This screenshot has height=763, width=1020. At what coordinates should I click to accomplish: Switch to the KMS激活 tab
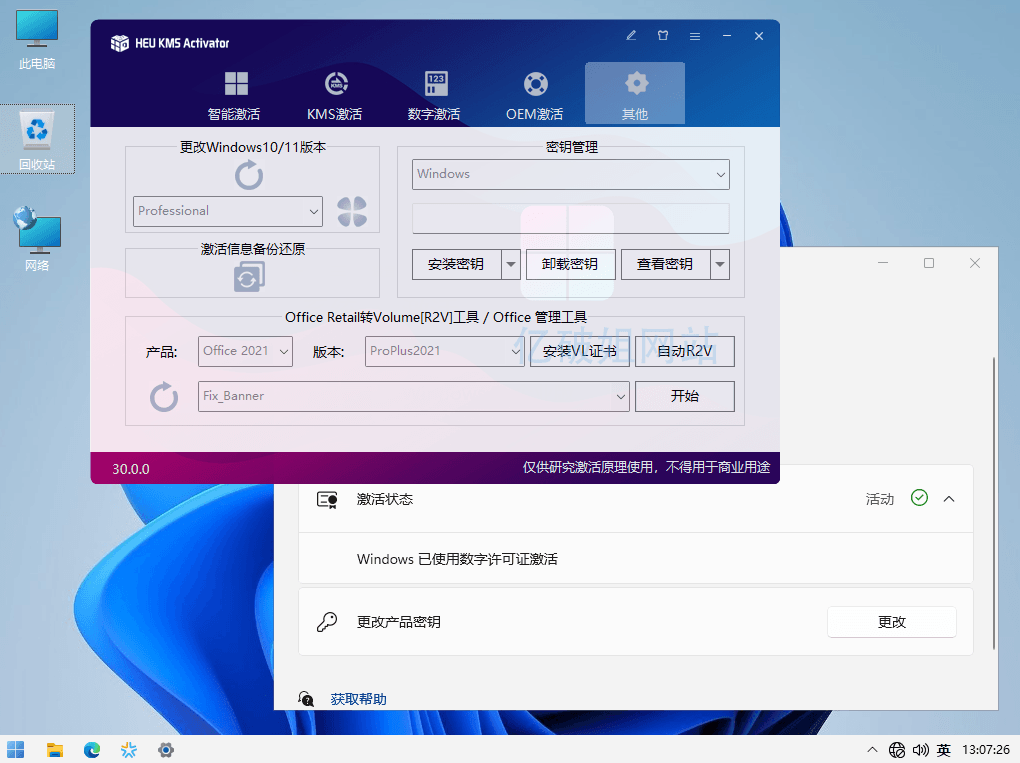tap(335, 95)
